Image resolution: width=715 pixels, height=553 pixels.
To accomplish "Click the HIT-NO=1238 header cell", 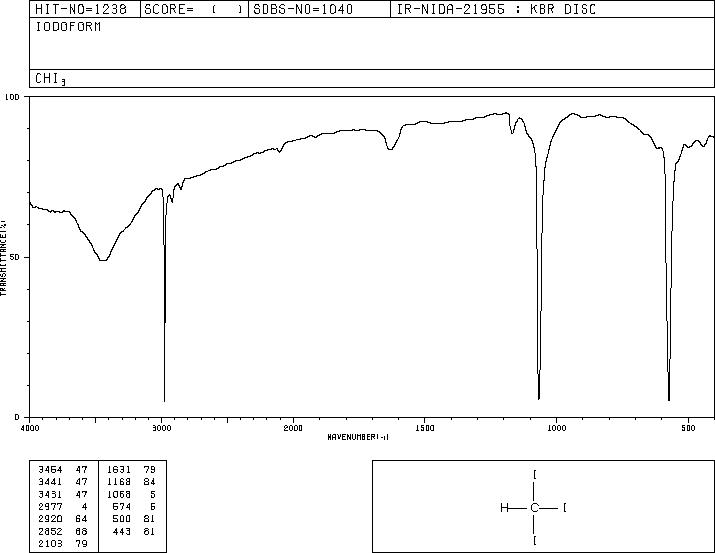I will [x=81, y=9].
